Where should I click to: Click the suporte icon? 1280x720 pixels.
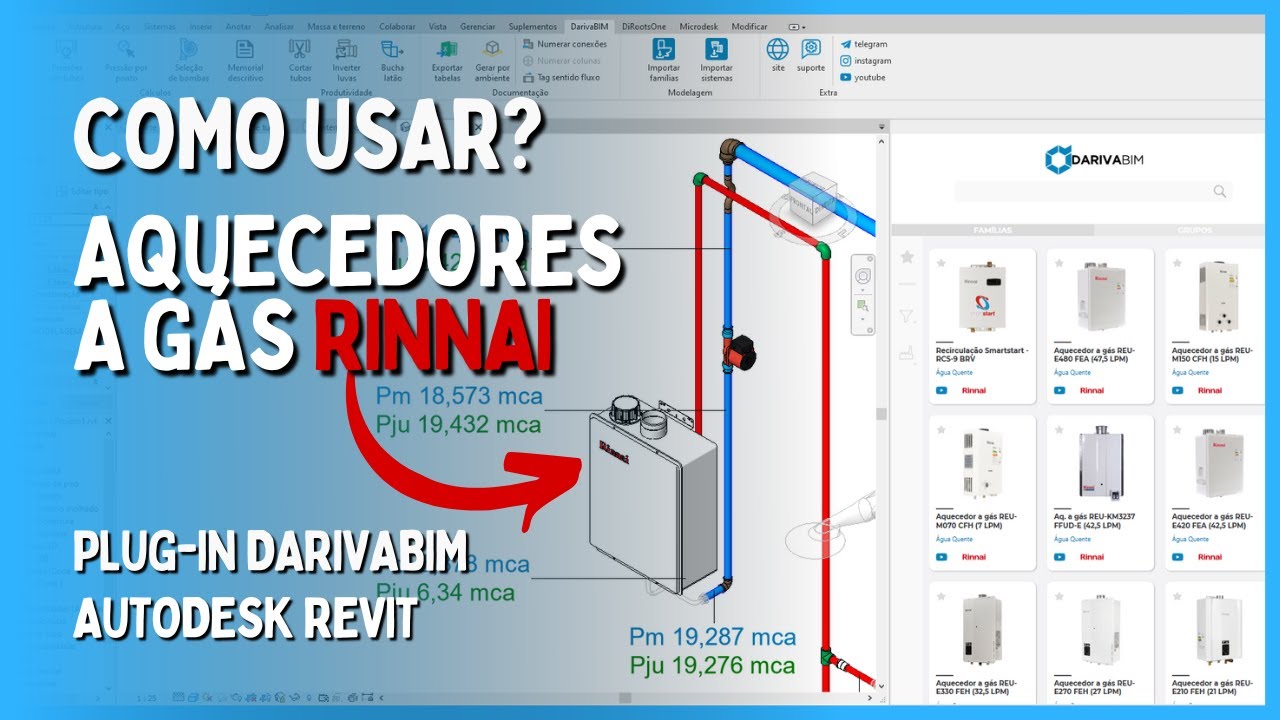pos(811,54)
